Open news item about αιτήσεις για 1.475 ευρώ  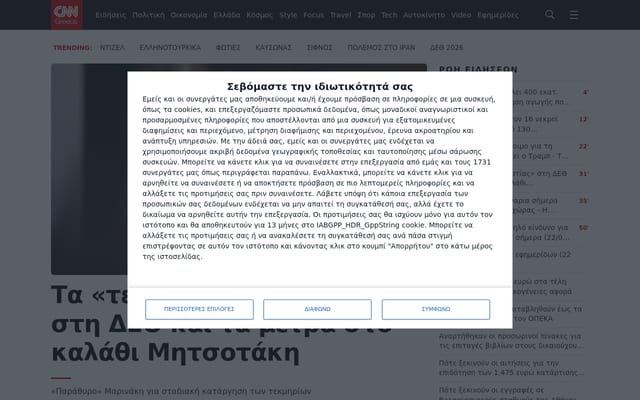coord(511,368)
